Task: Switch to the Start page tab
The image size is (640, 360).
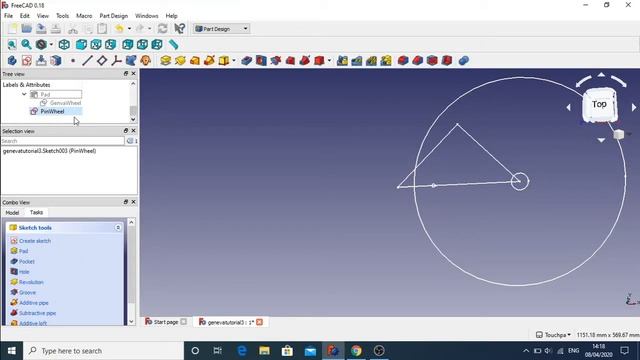Action: point(166,322)
